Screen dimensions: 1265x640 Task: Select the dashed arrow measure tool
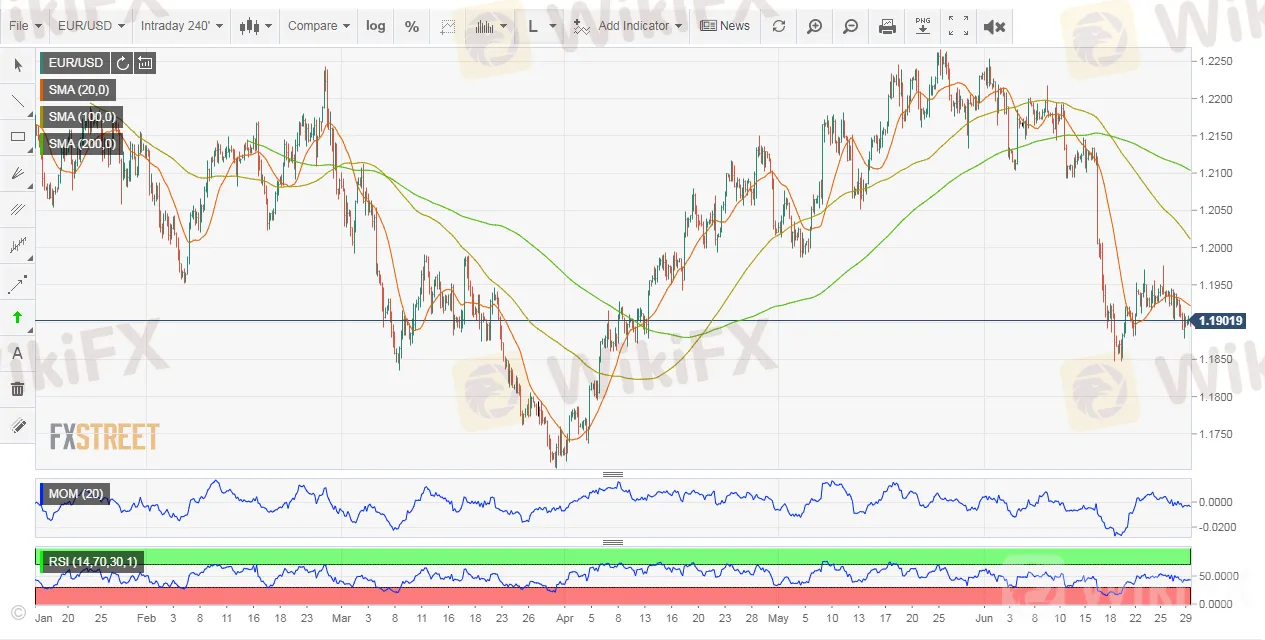click(18, 284)
